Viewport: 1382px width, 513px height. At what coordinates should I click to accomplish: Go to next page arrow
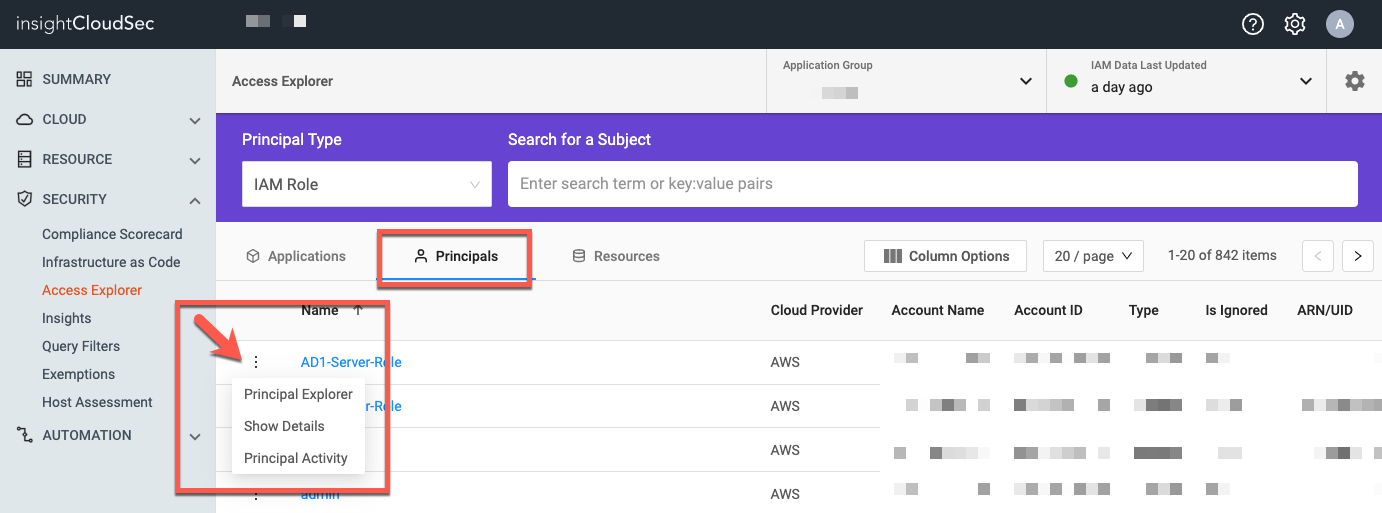point(1357,256)
